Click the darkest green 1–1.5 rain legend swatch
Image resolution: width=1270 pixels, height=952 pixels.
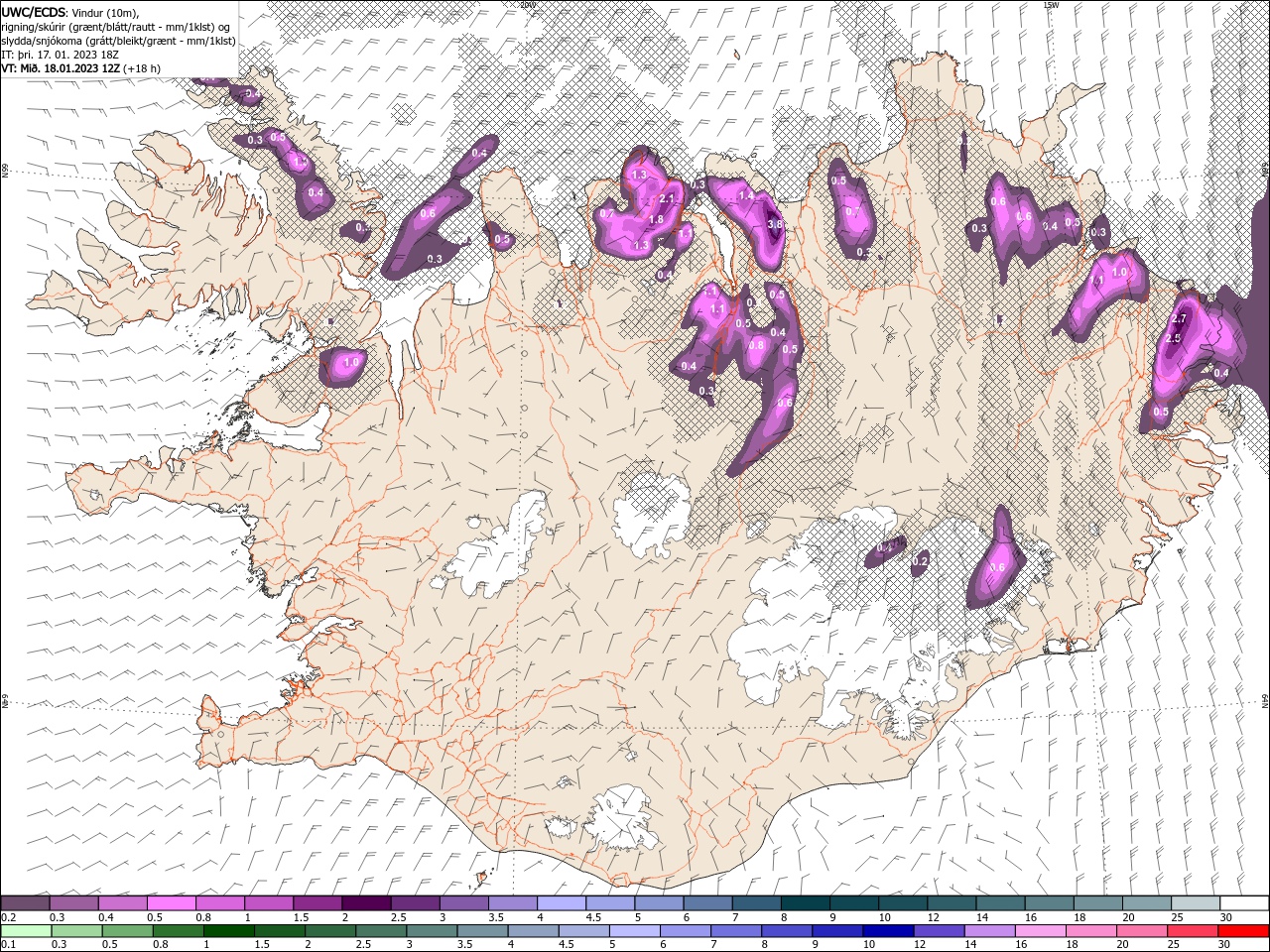(228, 931)
